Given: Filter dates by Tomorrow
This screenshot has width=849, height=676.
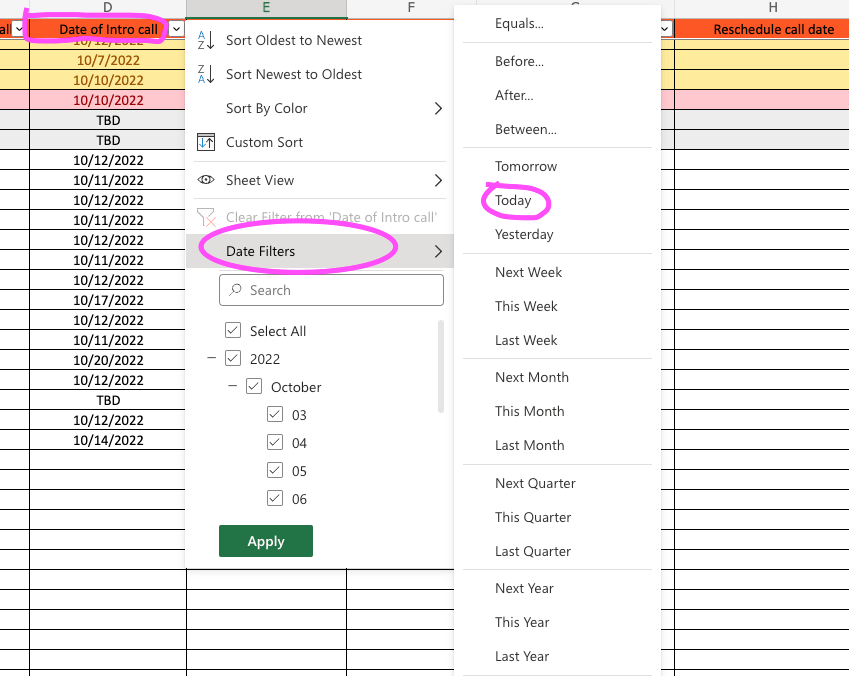Looking at the screenshot, I should (558, 166).
